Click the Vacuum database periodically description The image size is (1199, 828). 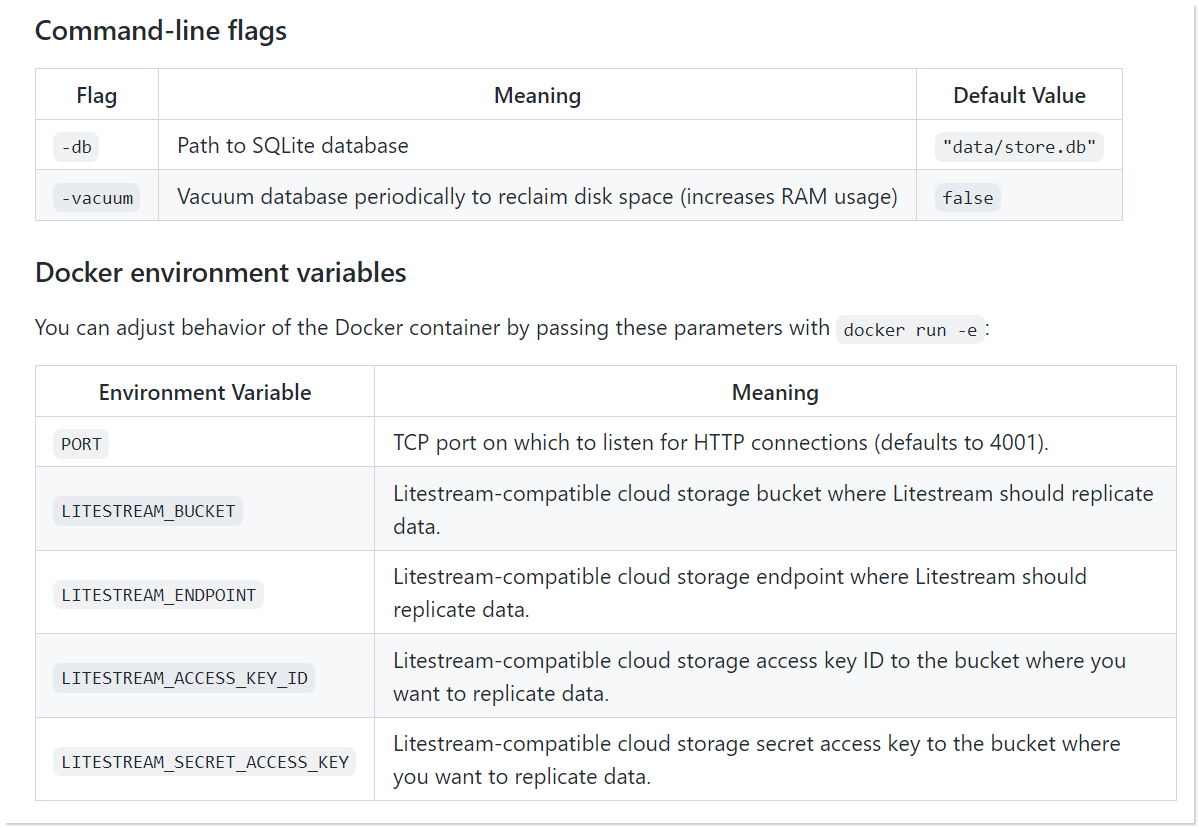(x=536, y=197)
